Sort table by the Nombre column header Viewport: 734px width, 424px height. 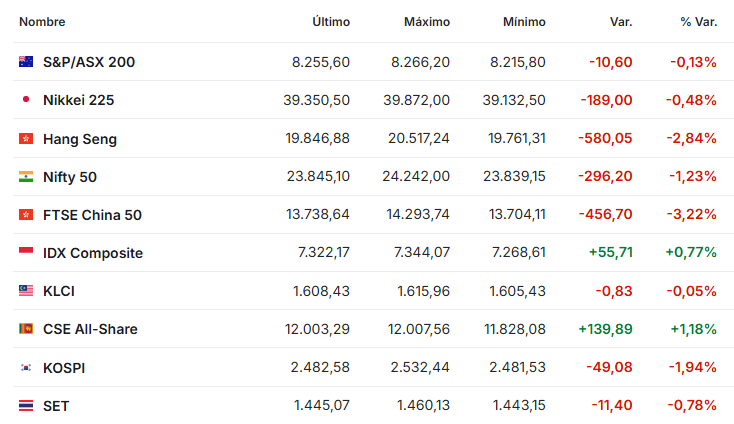42,22
